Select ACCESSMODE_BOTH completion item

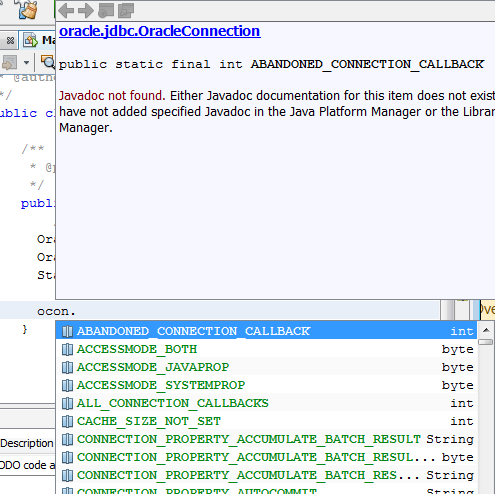pyautogui.click(x=267, y=349)
